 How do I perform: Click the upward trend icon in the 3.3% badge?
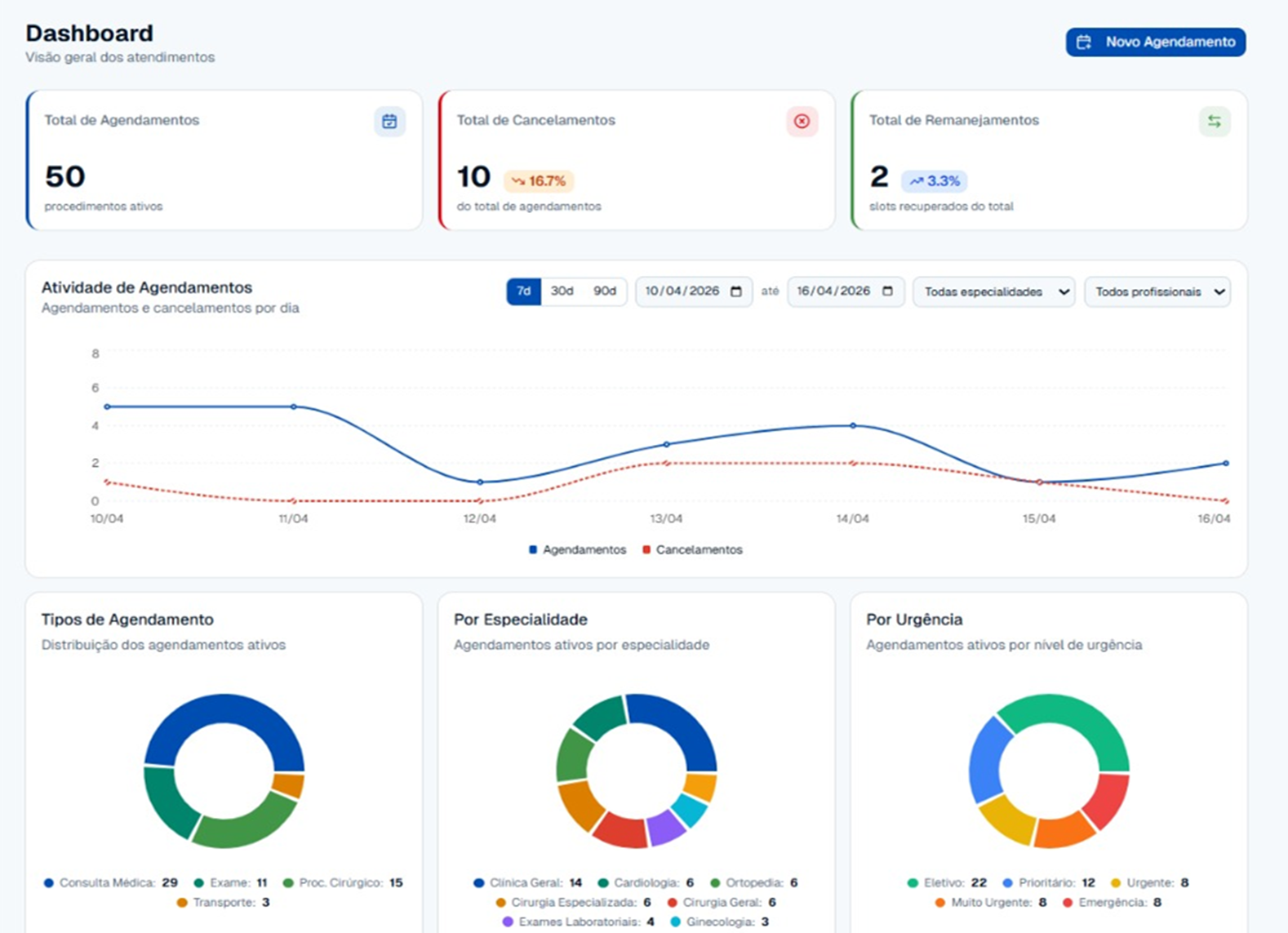pyautogui.click(x=916, y=181)
